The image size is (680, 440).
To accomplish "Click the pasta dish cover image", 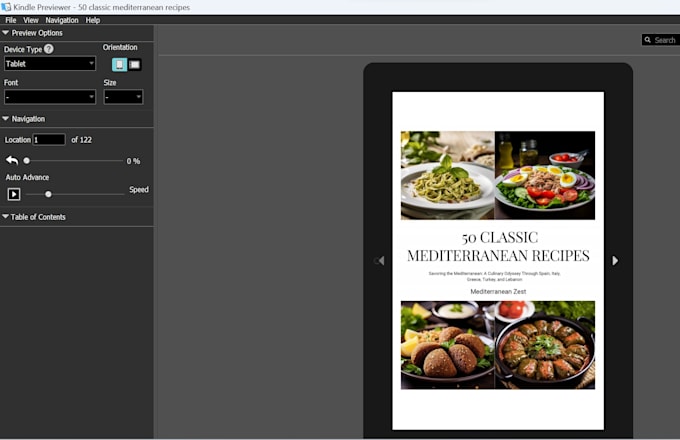I will [x=448, y=175].
